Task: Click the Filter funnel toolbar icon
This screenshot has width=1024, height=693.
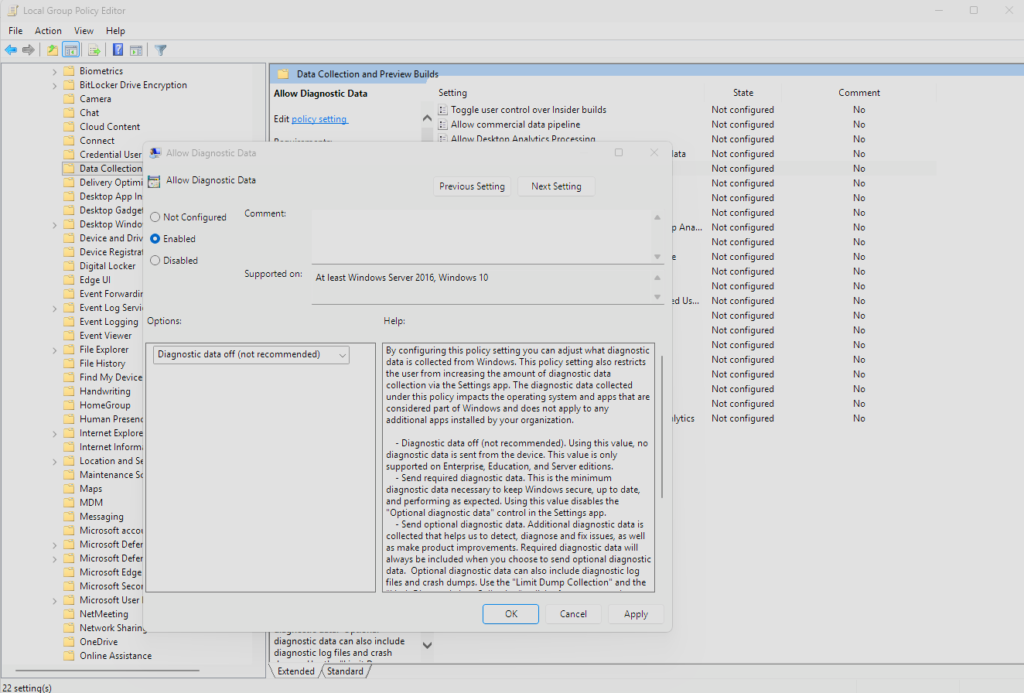Action: point(161,50)
